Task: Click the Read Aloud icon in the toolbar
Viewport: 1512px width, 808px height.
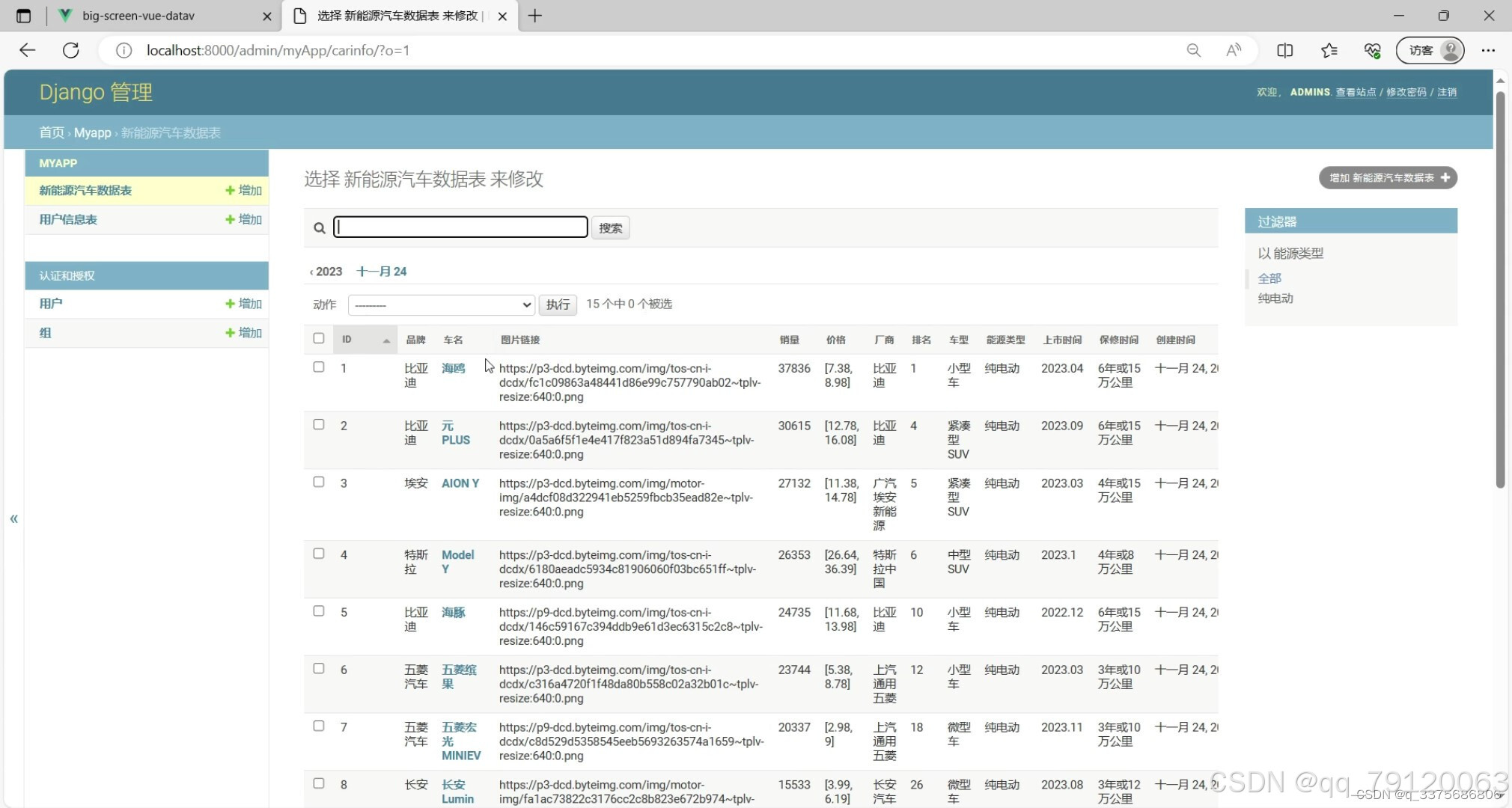Action: coord(1234,50)
